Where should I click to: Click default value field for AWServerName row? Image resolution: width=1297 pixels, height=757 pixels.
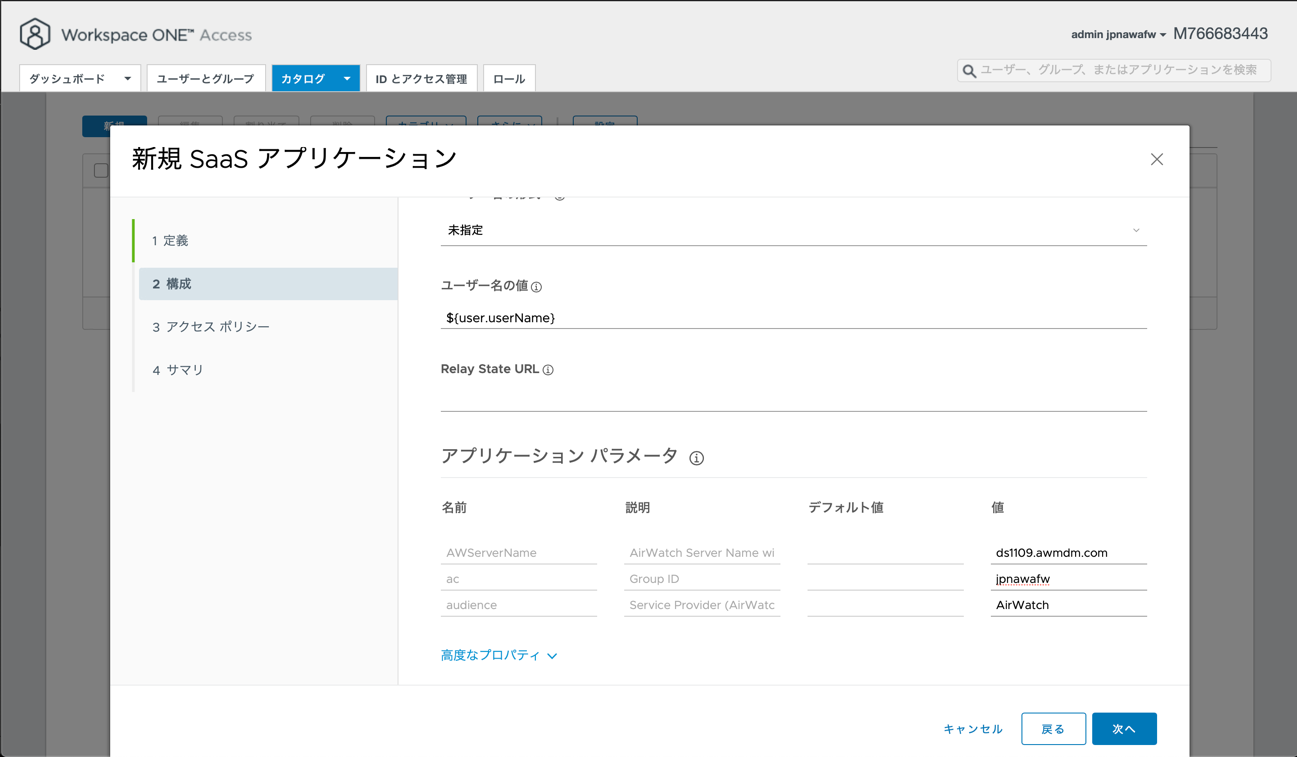[885, 553]
